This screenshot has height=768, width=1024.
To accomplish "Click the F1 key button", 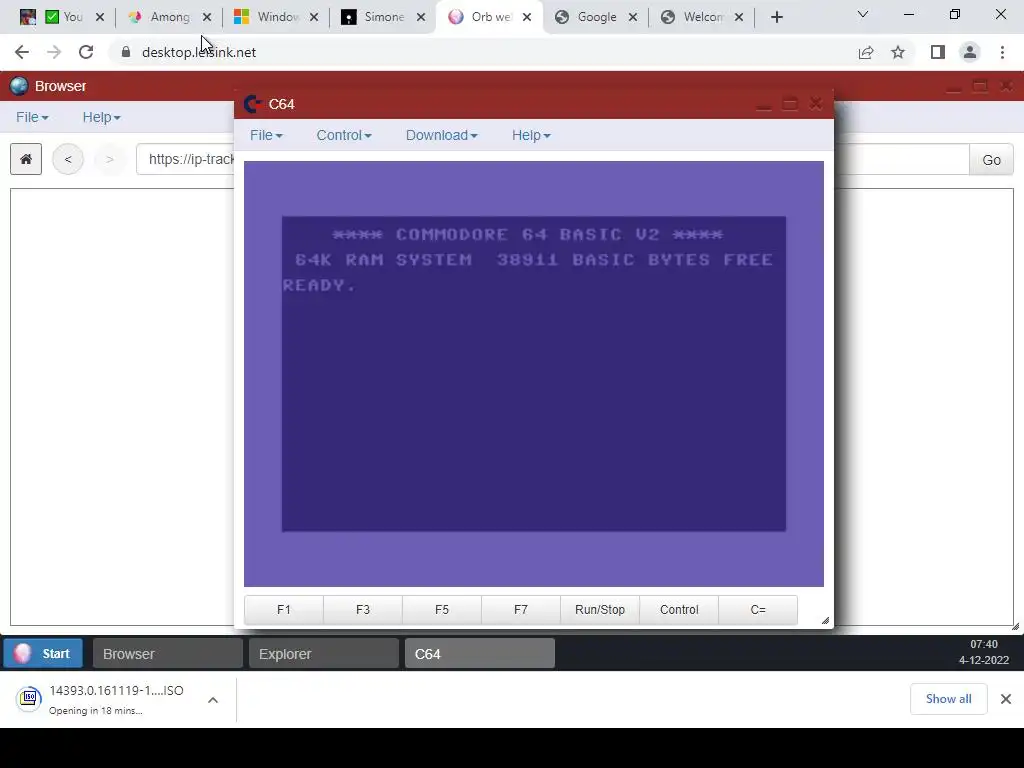I will (284, 610).
